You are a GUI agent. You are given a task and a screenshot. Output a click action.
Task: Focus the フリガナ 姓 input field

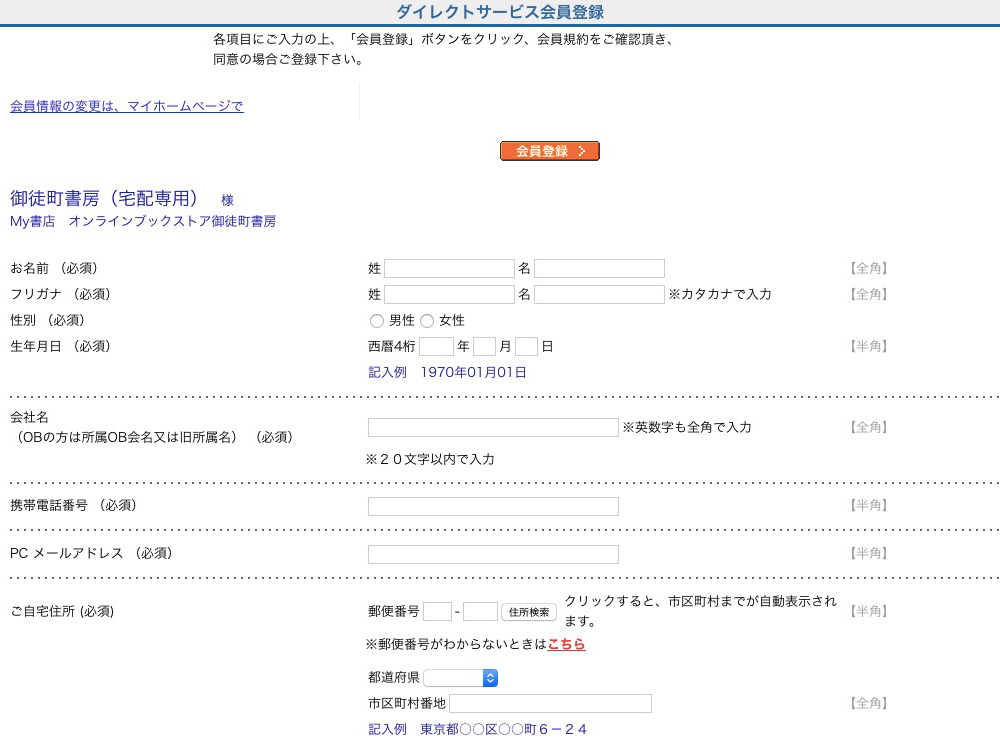click(449, 295)
